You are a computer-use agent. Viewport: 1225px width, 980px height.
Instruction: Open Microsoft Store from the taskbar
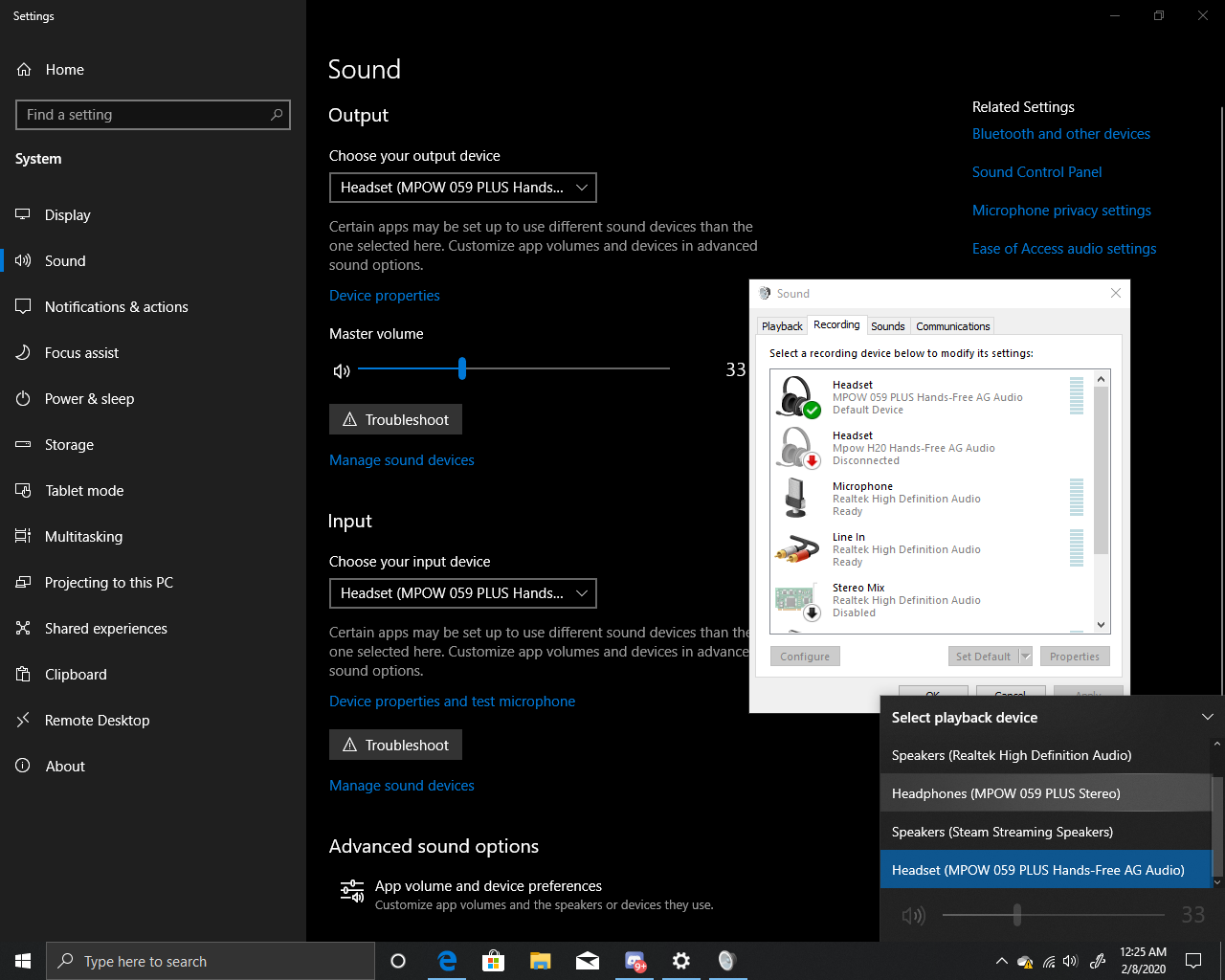click(494, 961)
